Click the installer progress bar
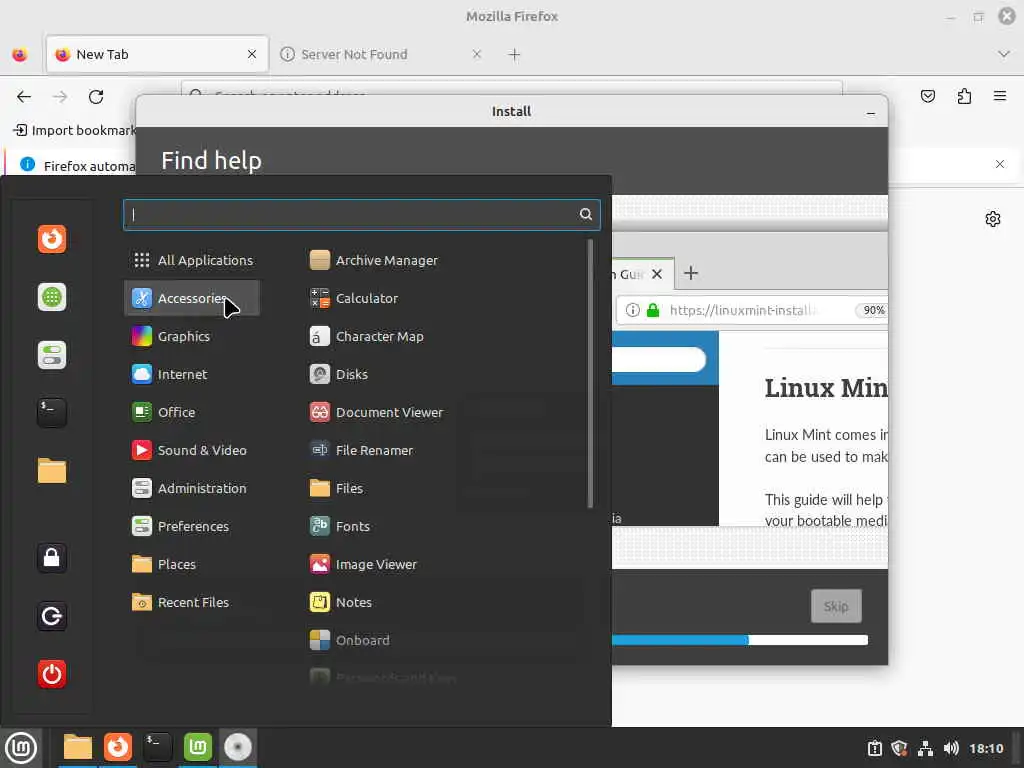Viewport: 1024px width, 768px height. click(740, 640)
